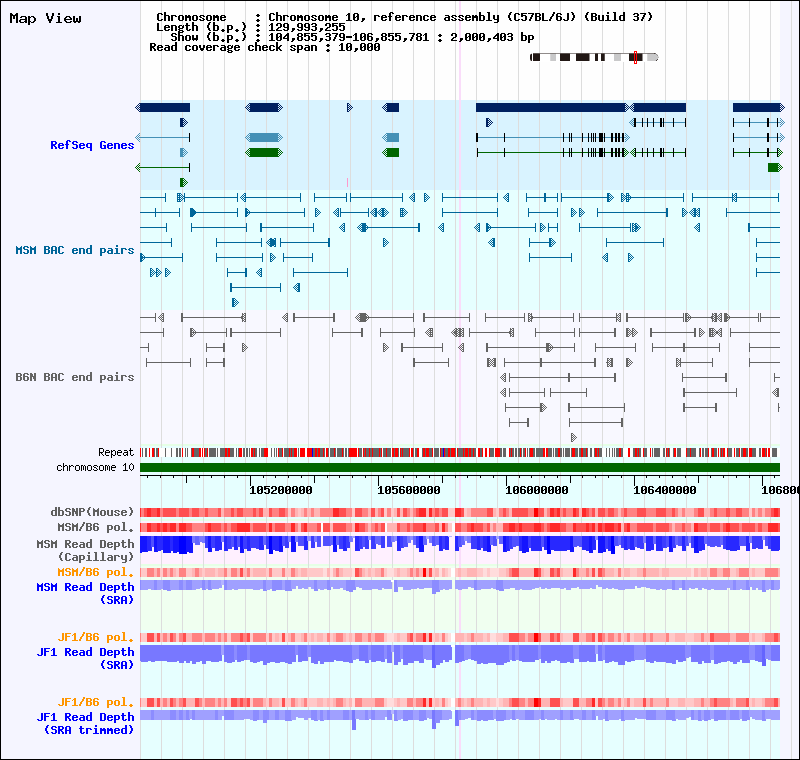Screen dimensions: 800x760
Task: Open the dbSNP(Mouse) track label
Action: click(x=92, y=512)
